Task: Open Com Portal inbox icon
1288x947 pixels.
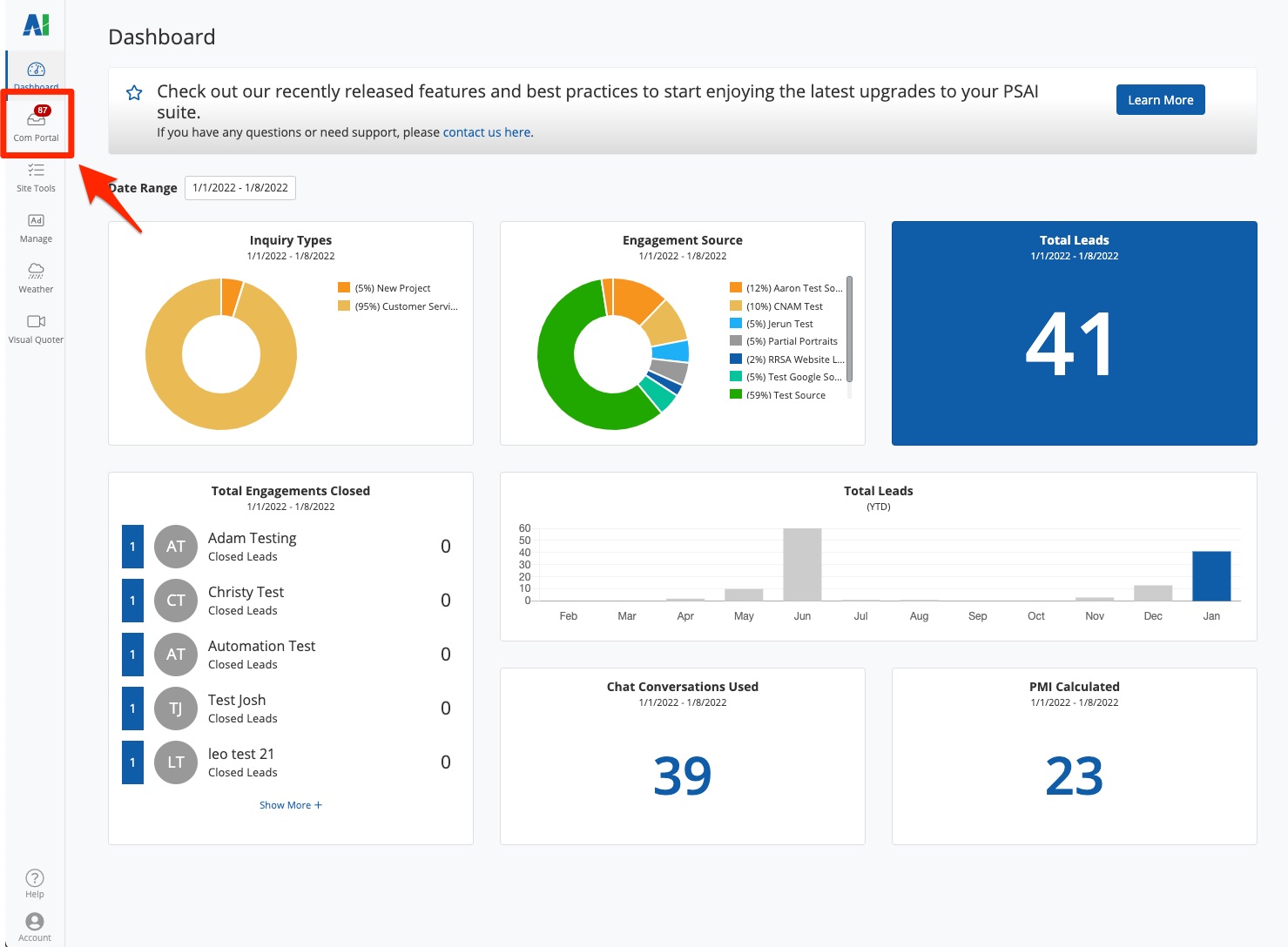Action: pyautogui.click(x=36, y=120)
